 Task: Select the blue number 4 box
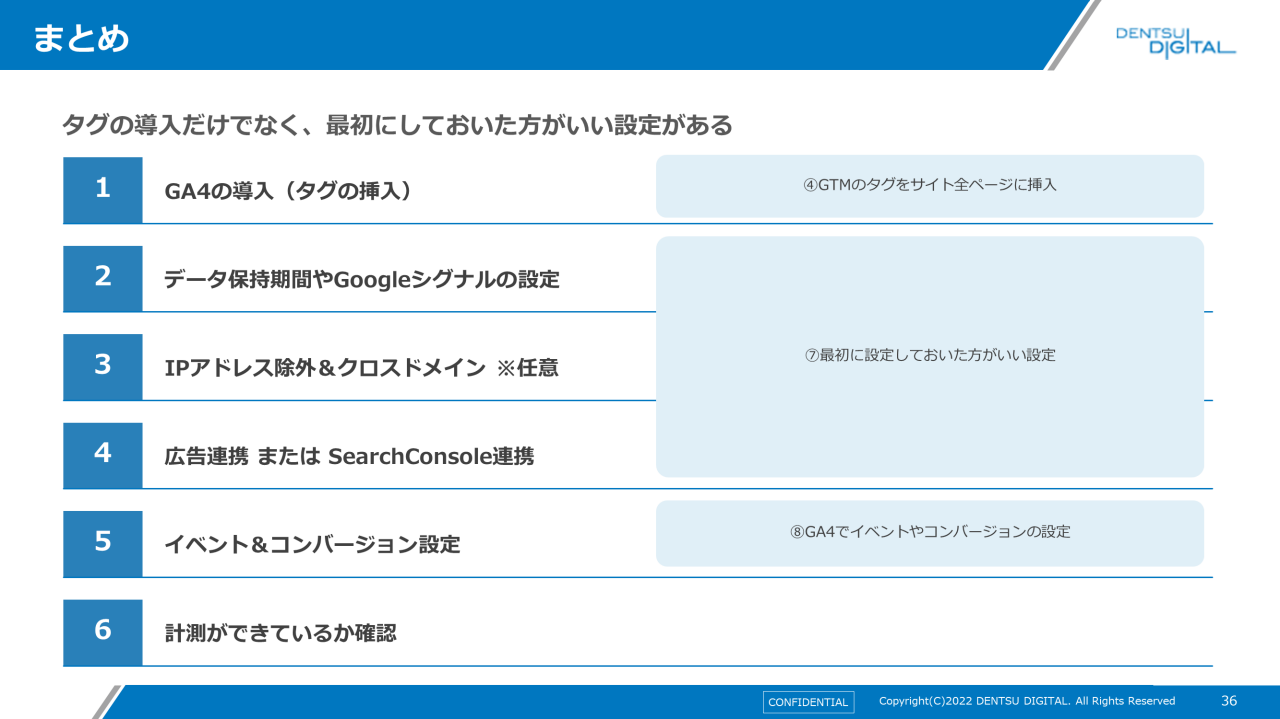pyautogui.click(x=103, y=454)
